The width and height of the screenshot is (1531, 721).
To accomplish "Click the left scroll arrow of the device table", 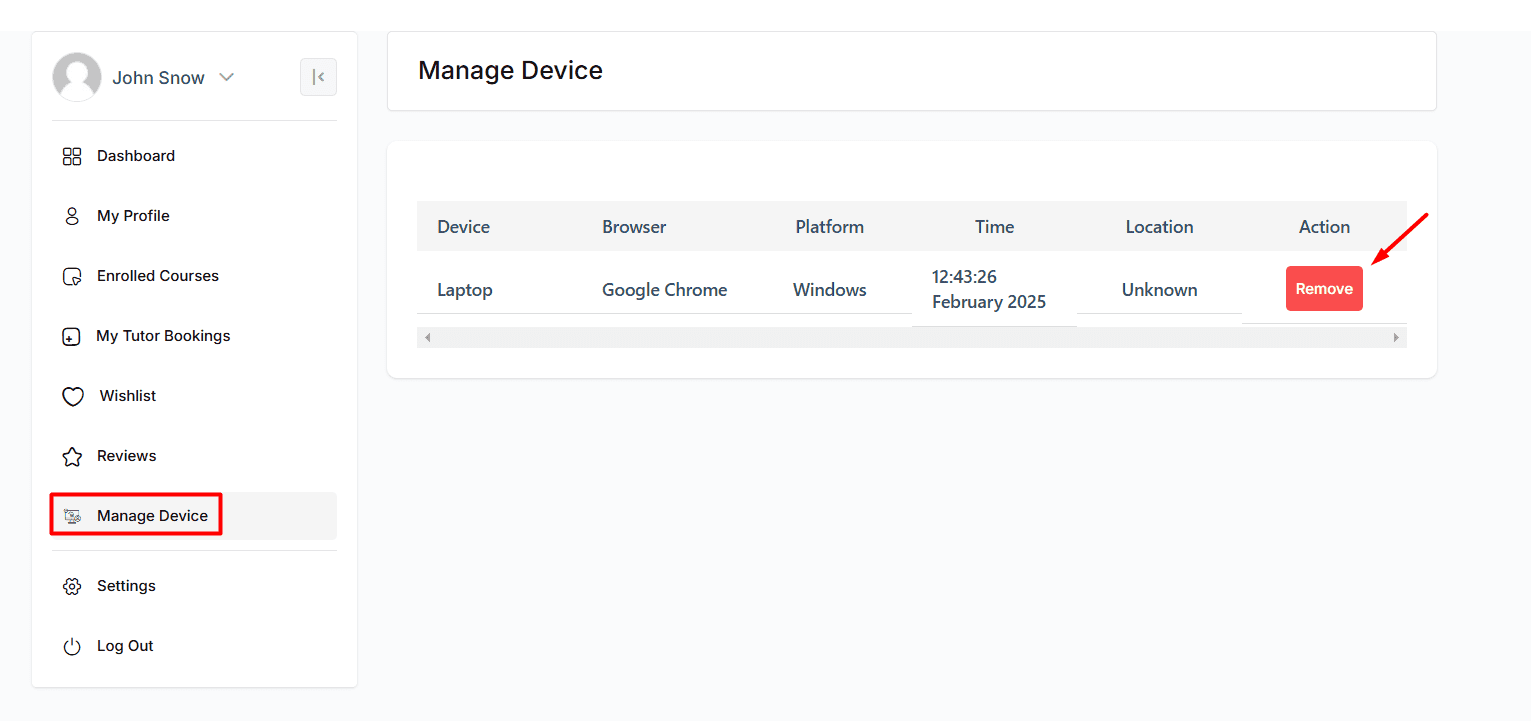I will (427, 337).
